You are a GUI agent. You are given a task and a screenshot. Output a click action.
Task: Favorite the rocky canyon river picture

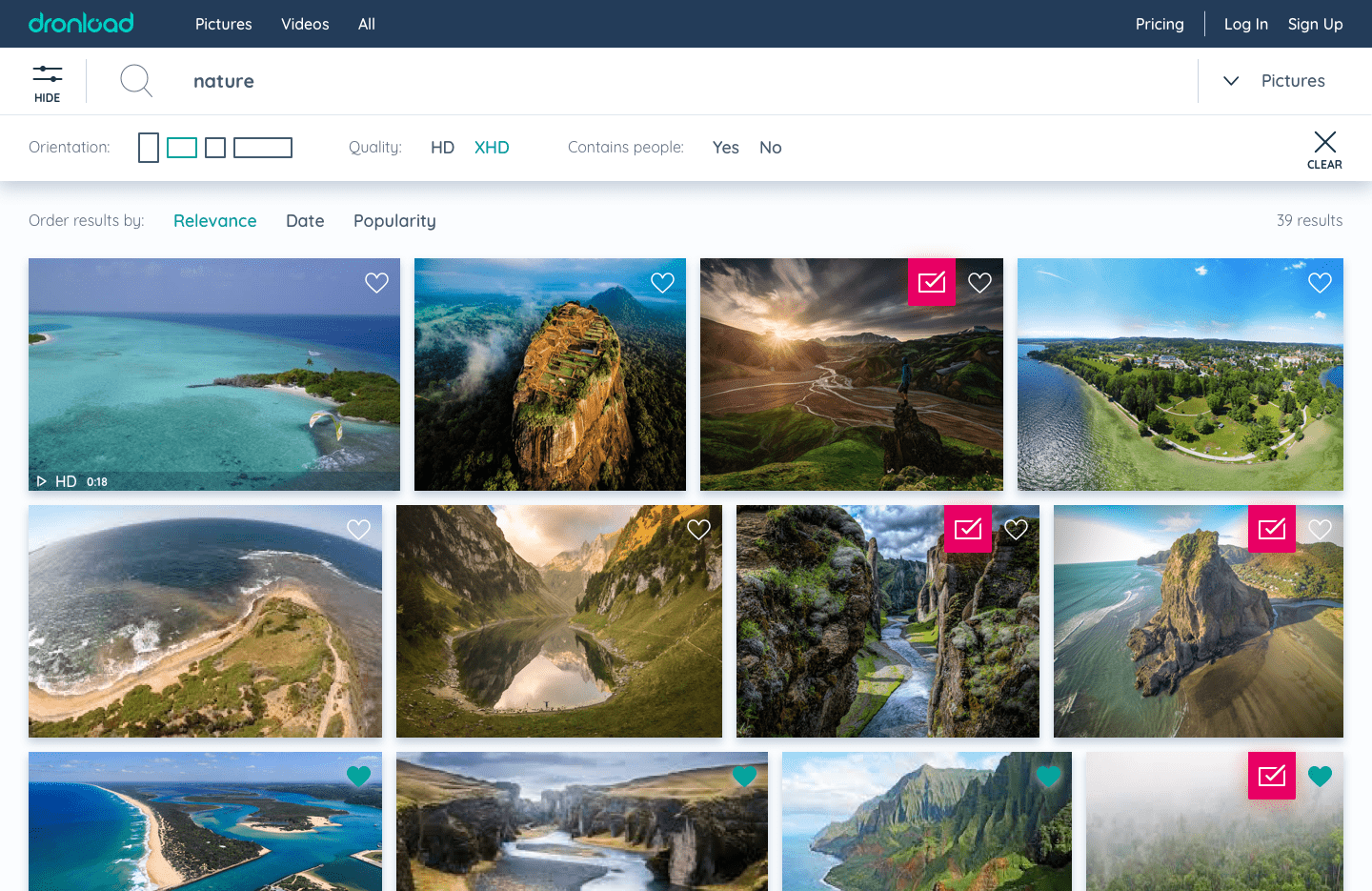click(1017, 530)
